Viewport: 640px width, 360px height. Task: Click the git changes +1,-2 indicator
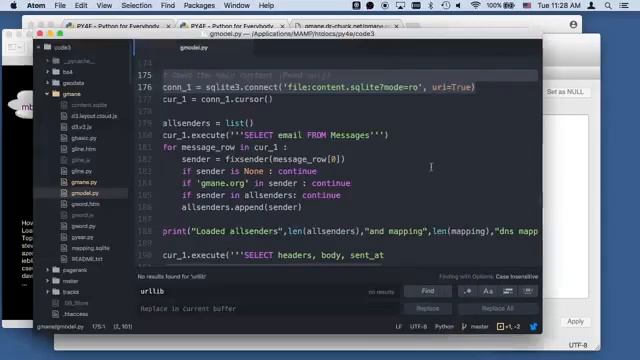[509, 327]
